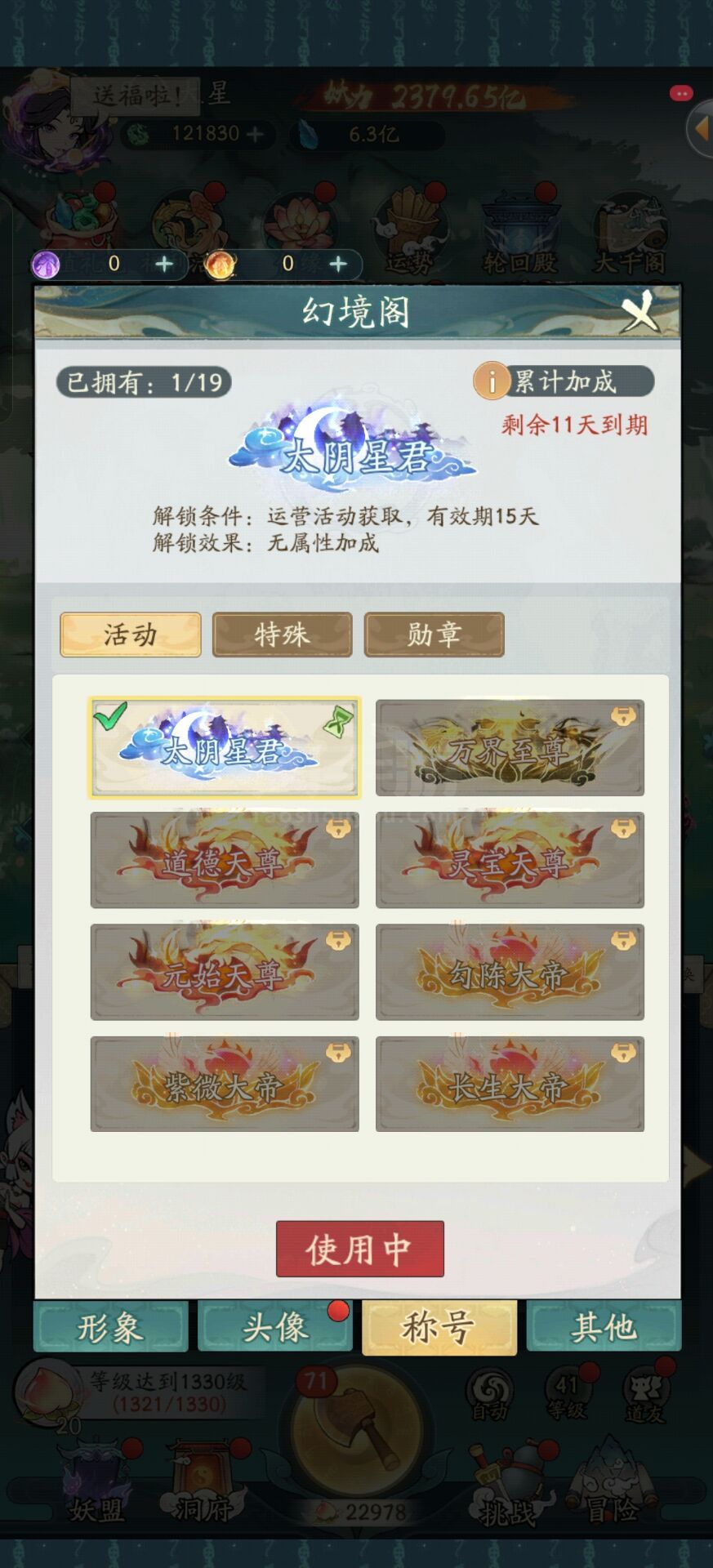The width and height of the screenshot is (713, 1568).
Task: Open the 头像 bottom tab
Action: point(275,1327)
